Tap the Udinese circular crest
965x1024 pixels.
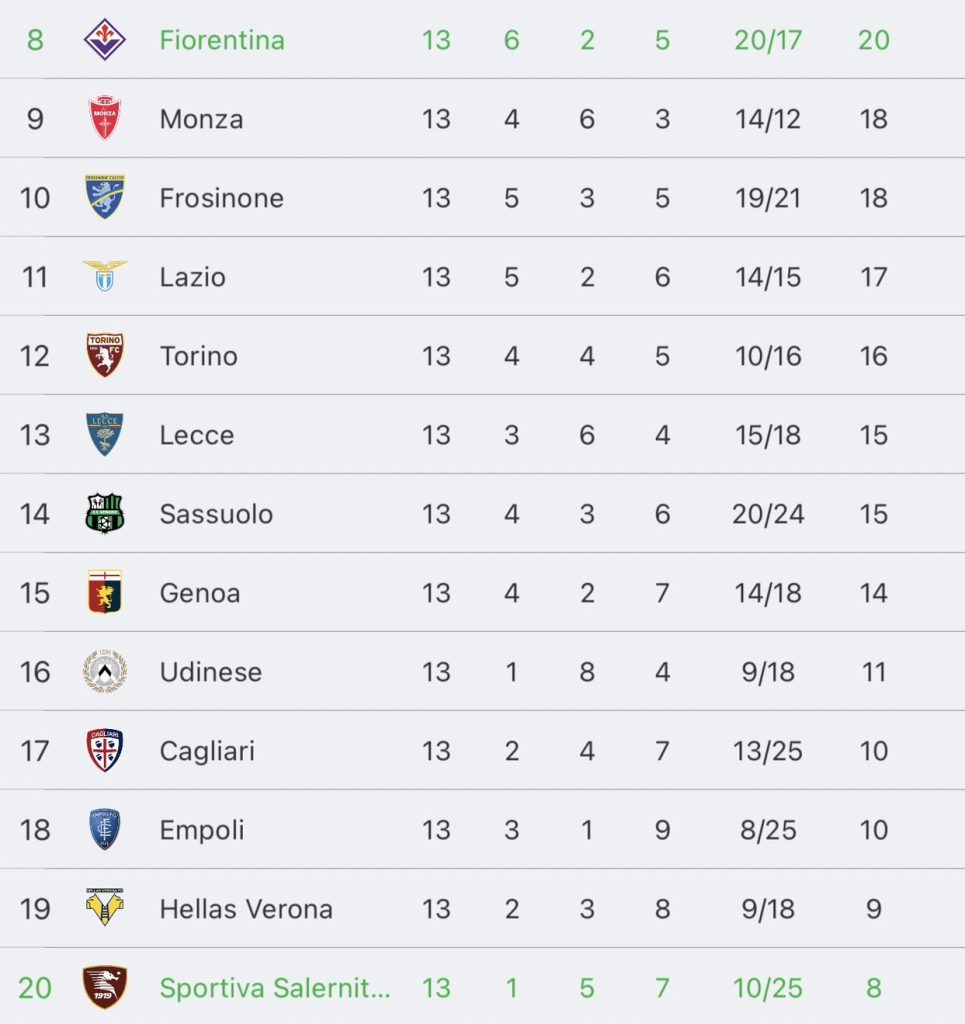click(104, 671)
